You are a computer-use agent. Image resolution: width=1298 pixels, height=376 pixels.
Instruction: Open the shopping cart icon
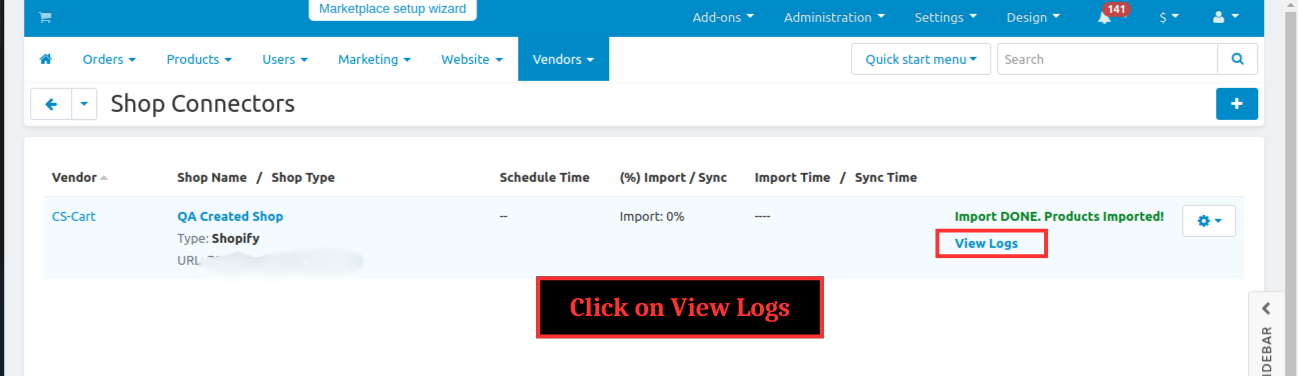(45, 17)
